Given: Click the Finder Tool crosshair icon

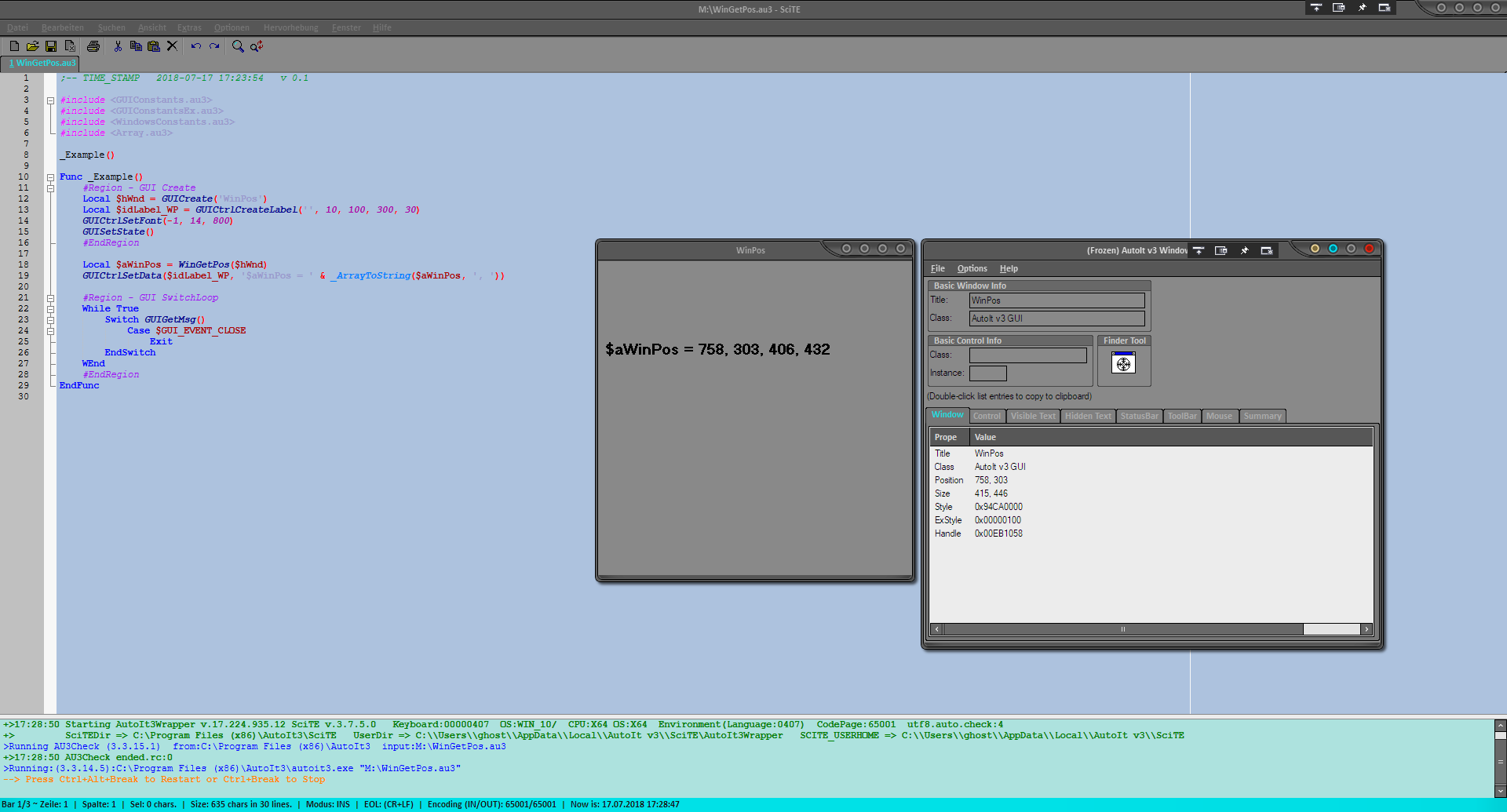Looking at the screenshot, I should click(x=1123, y=363).
